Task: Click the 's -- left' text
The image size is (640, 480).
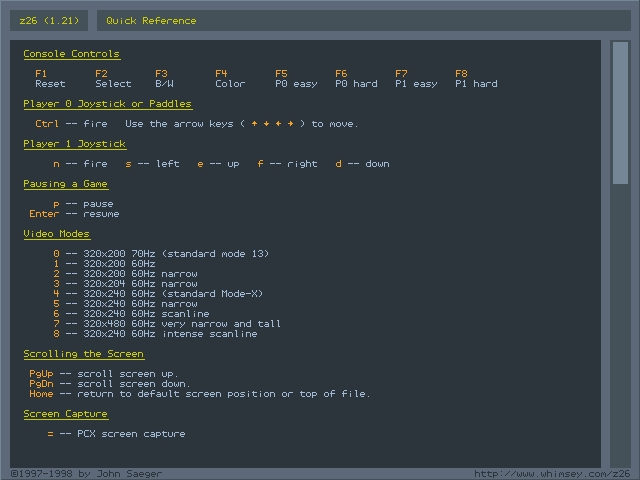Action: (x=152, y=164)
